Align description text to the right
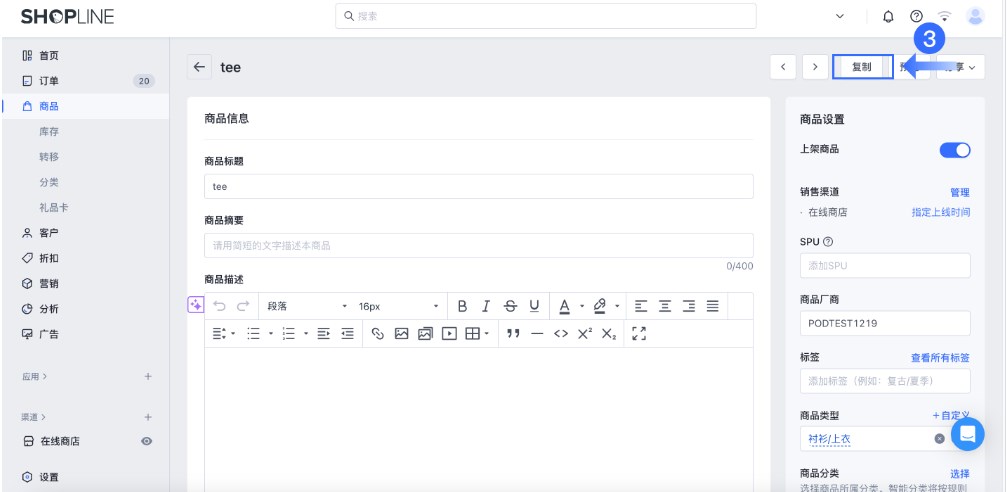 688,306
